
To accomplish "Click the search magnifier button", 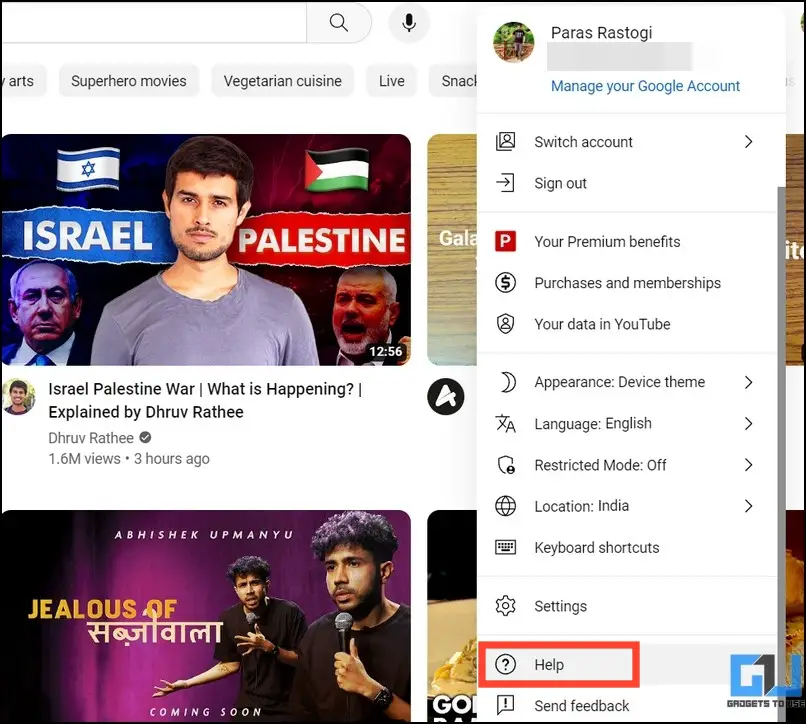I will click(x=339, y=23).
